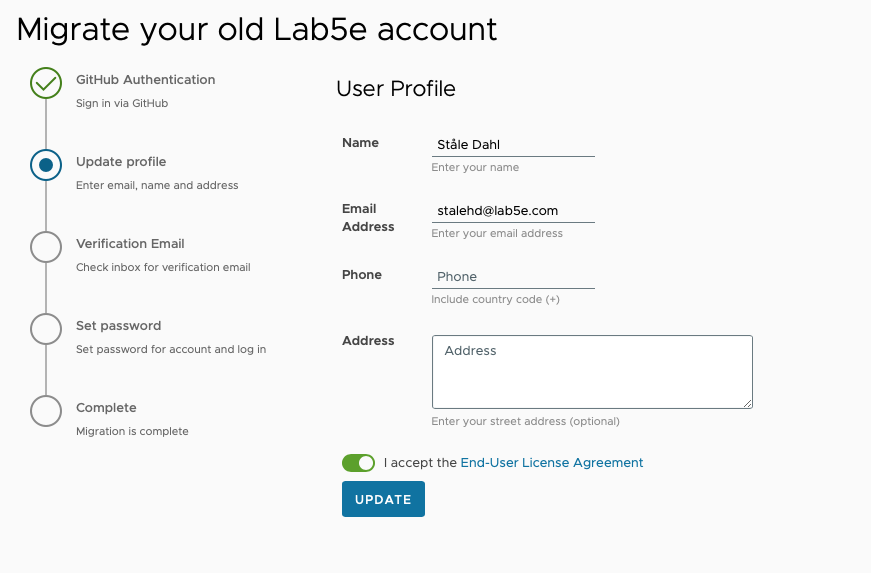Image resolution: width=871 pixels, height=573 pixels.
Task: Click the UPDATE button
Action: [383, 499]
